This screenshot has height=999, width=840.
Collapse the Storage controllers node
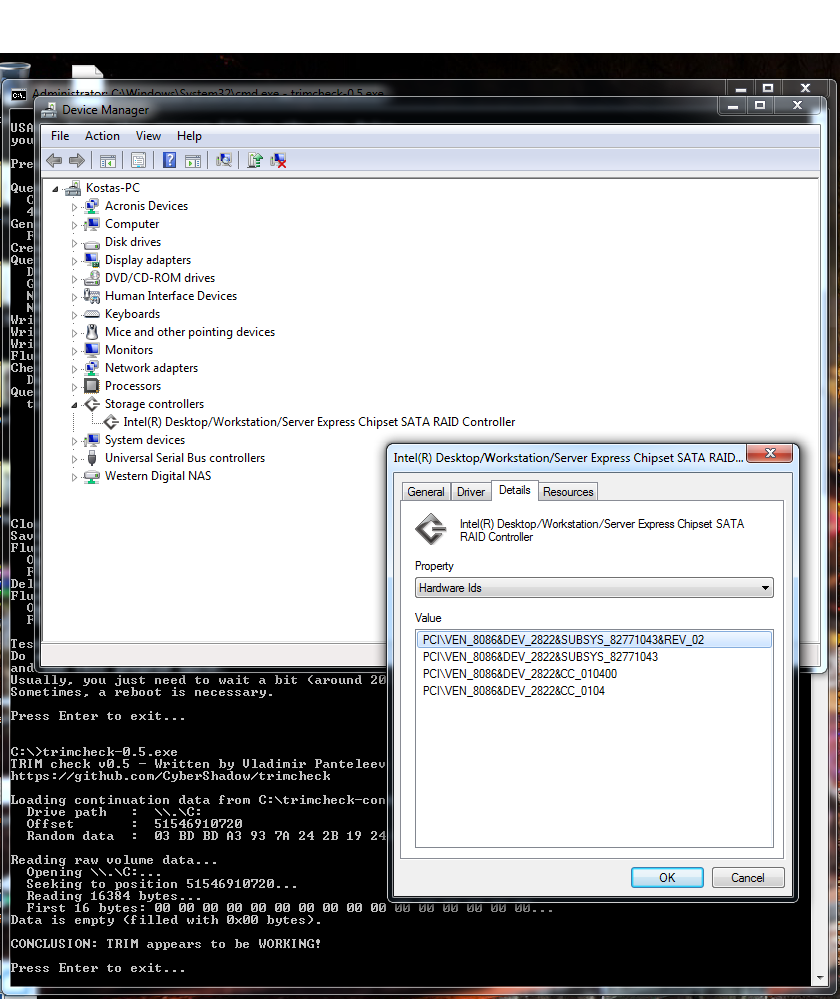(74, 405)
